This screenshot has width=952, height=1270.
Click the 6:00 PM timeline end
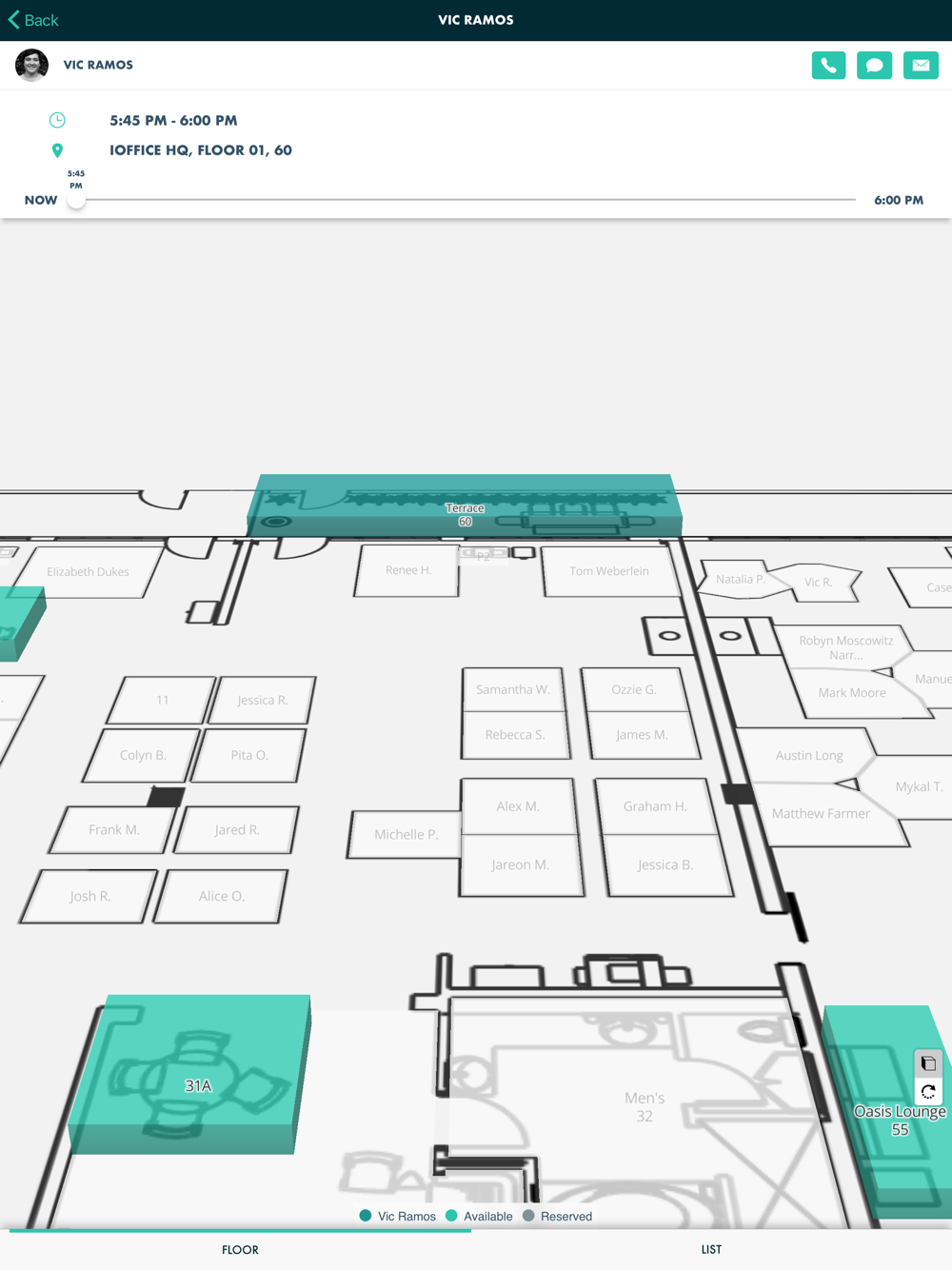(x=899, y=200)
